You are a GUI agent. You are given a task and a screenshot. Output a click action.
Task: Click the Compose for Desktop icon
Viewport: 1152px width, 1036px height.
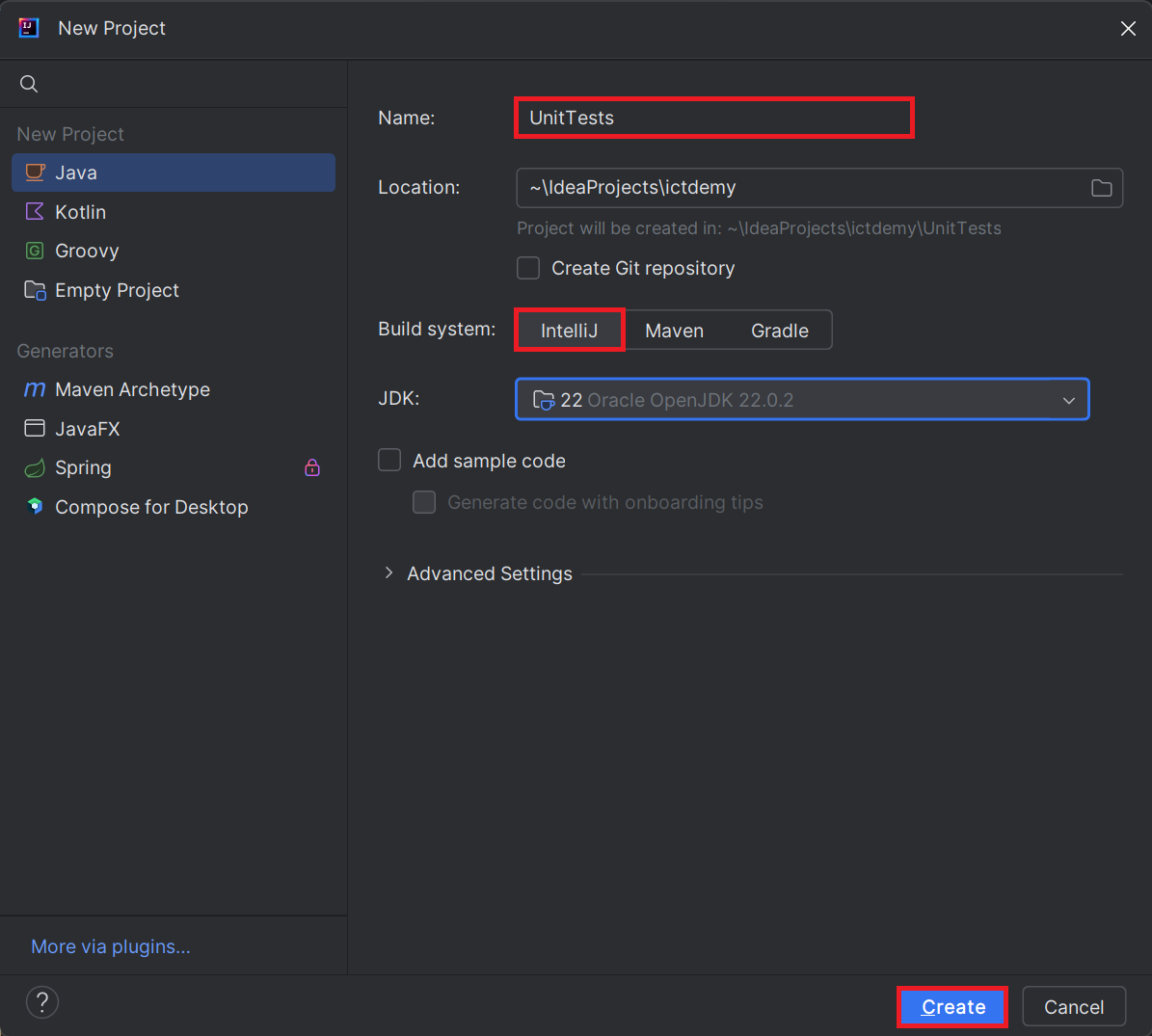36,506
